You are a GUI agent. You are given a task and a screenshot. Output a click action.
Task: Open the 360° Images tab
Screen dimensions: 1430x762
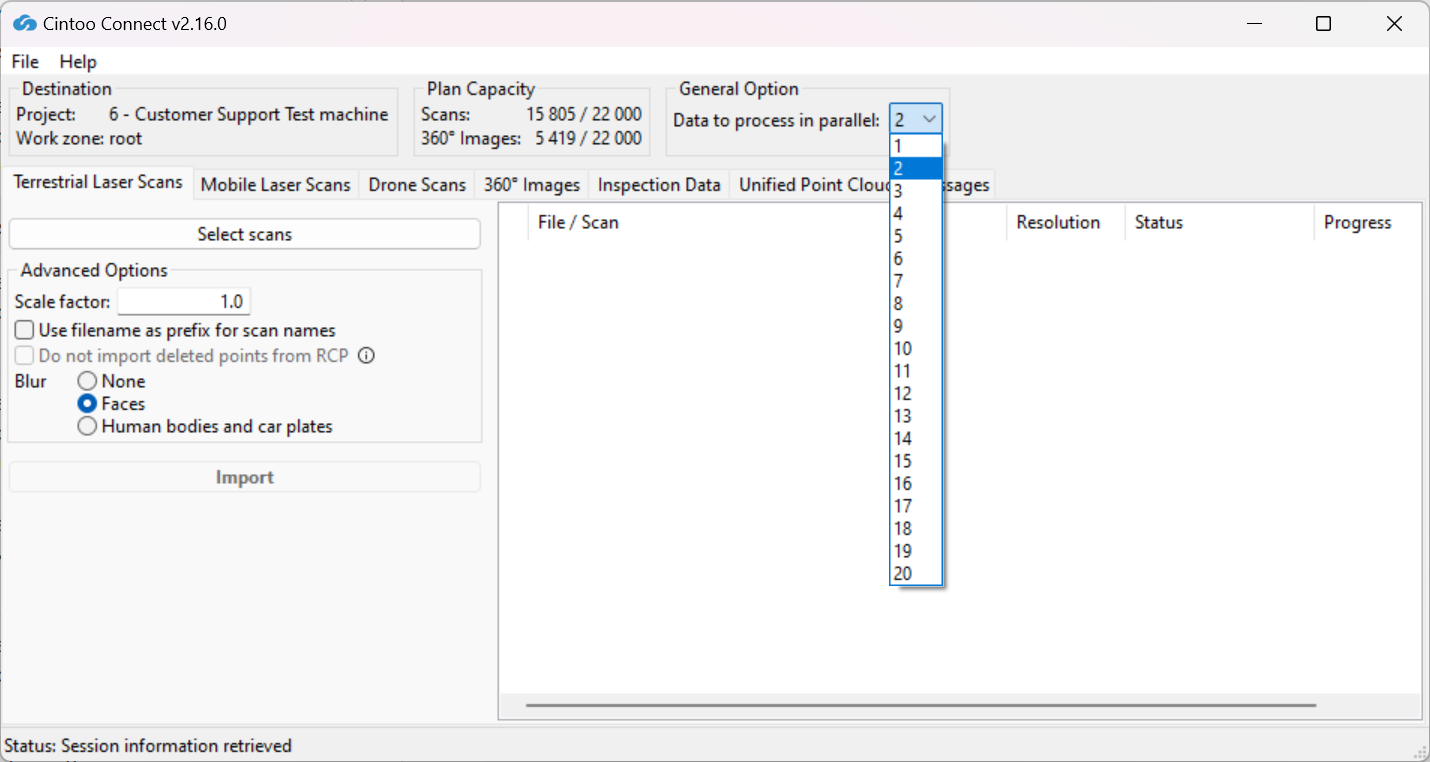click(532, 185)
